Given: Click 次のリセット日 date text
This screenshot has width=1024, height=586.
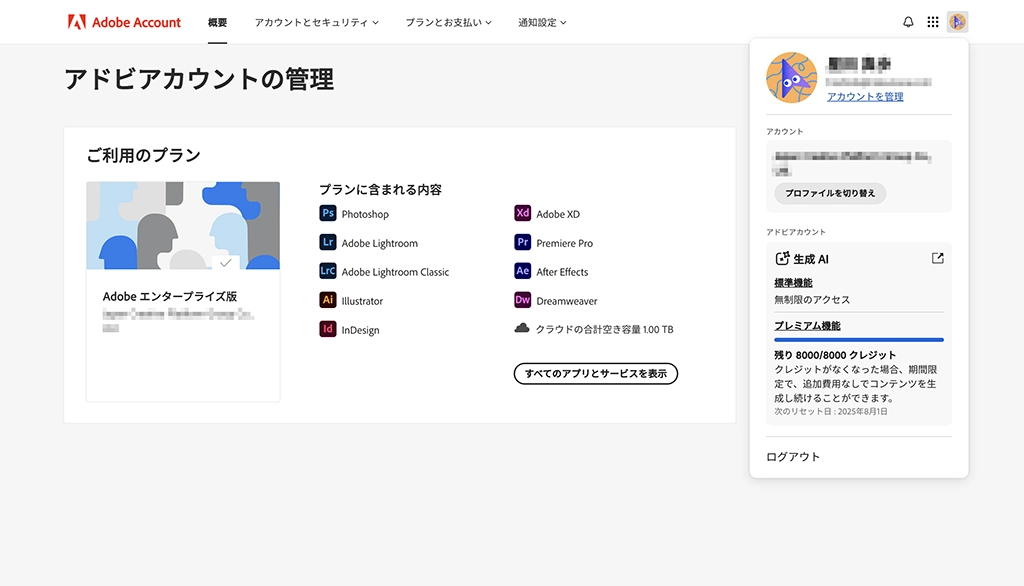Looking at the screenshot, I should 831,412.
